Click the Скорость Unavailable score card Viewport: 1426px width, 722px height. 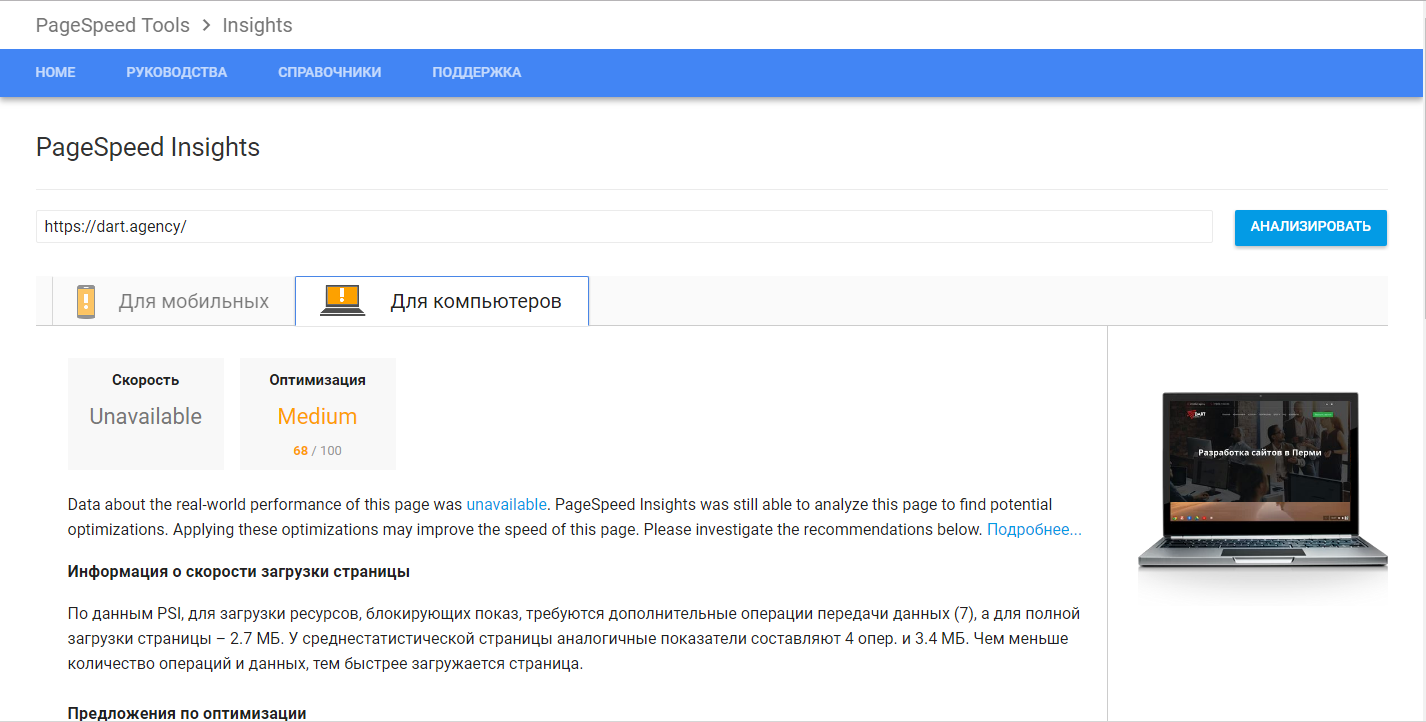click(x=146, y=414)
